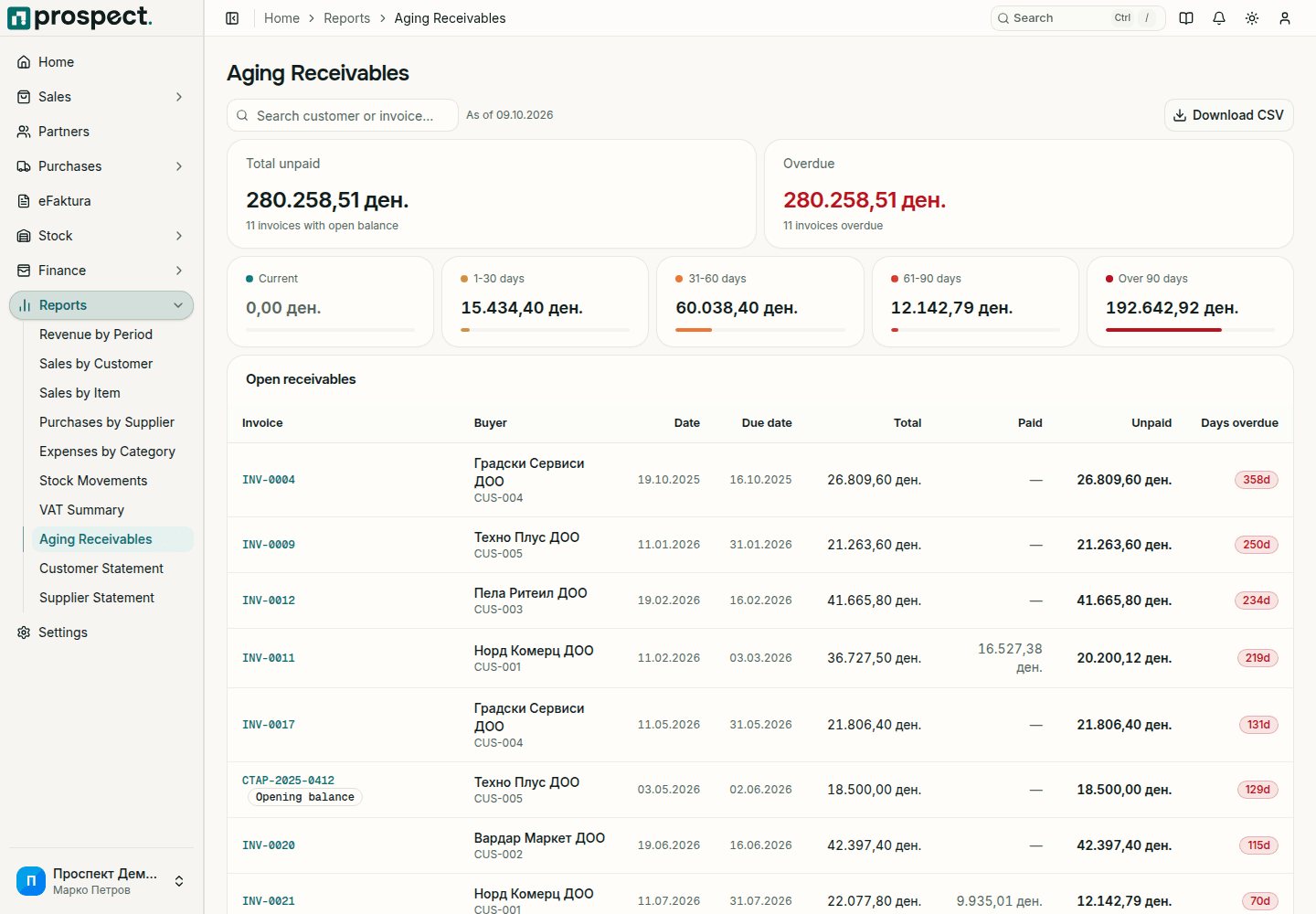Click the Prospect logo
The image size is (1316, 914).
[x=80, y=17]
